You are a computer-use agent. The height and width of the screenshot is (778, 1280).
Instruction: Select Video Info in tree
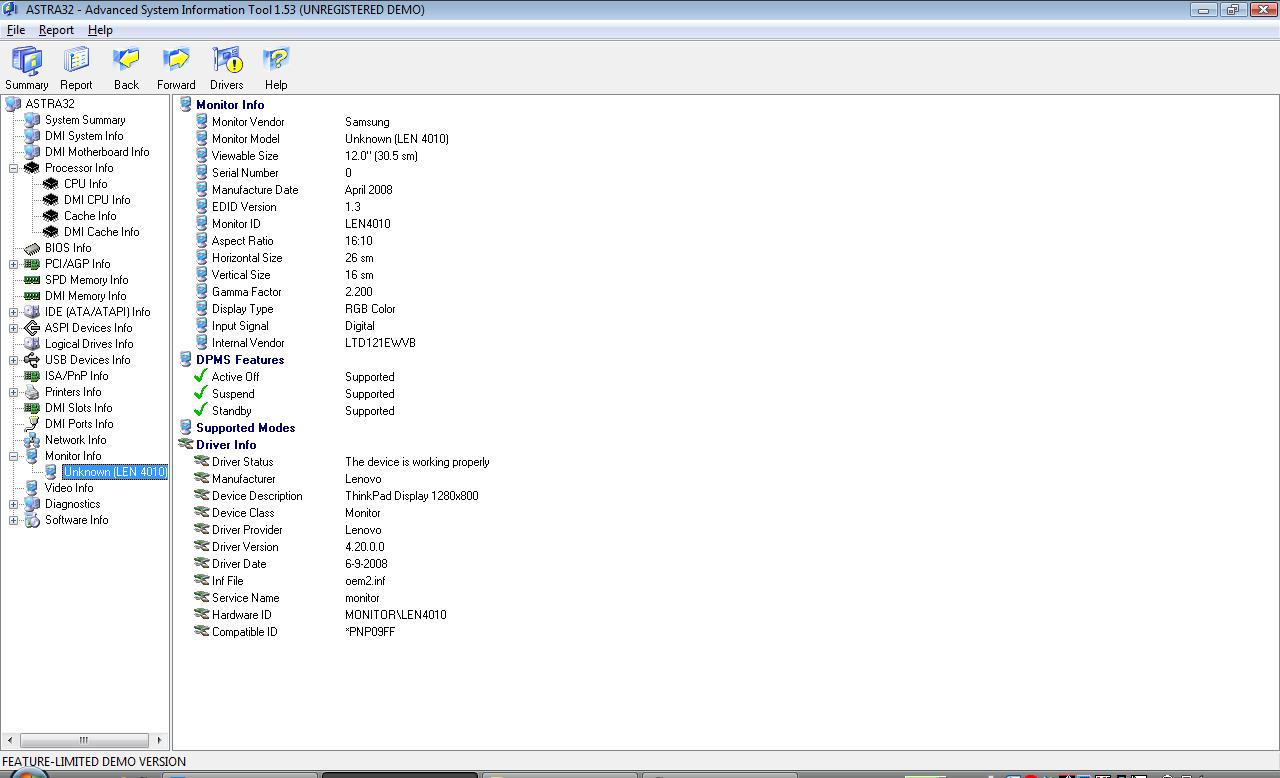69,488
